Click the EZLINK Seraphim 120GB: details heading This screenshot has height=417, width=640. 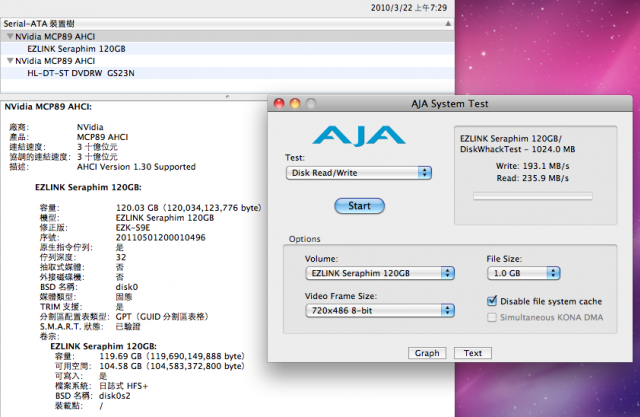[88, 187]
